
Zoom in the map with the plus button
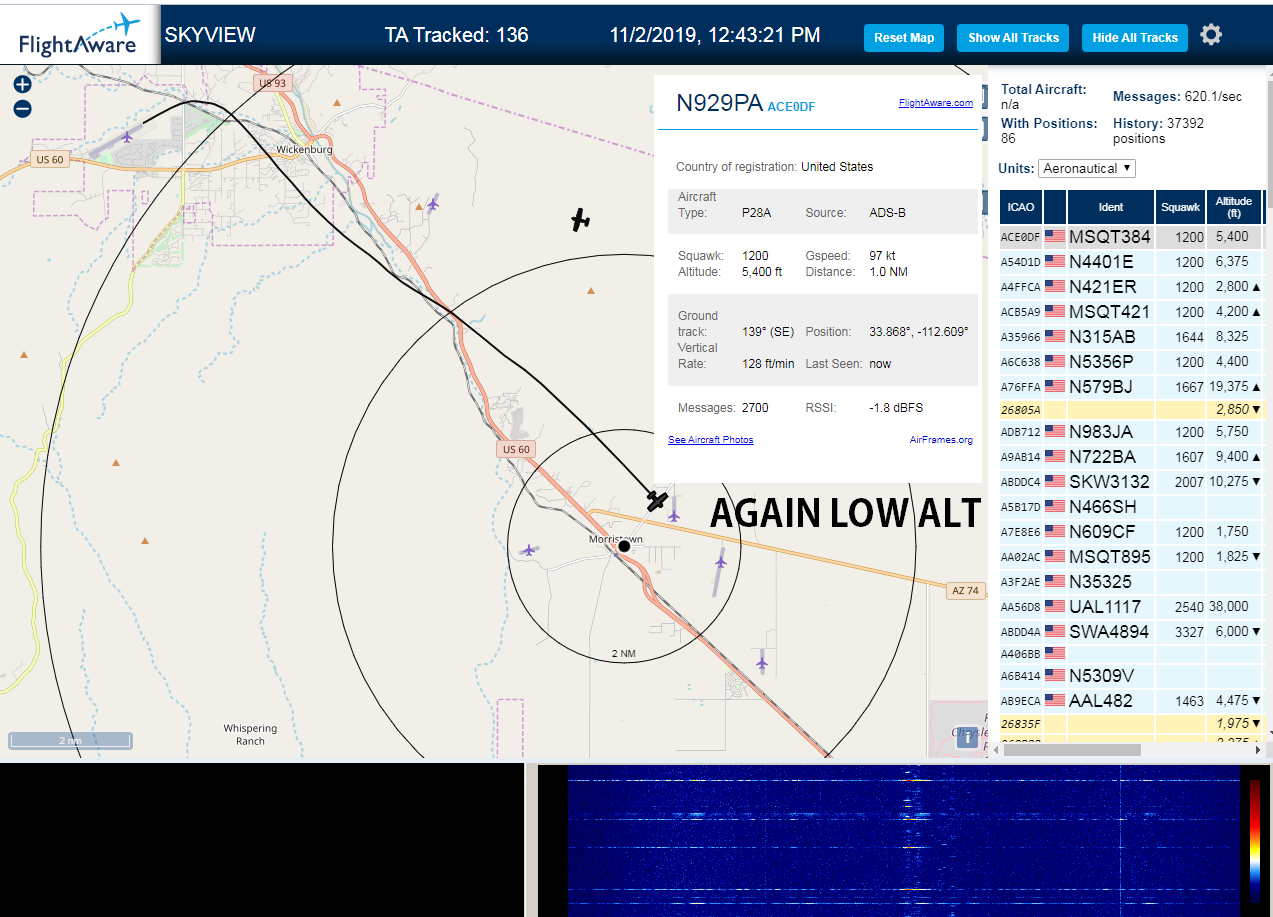(23, 85)
